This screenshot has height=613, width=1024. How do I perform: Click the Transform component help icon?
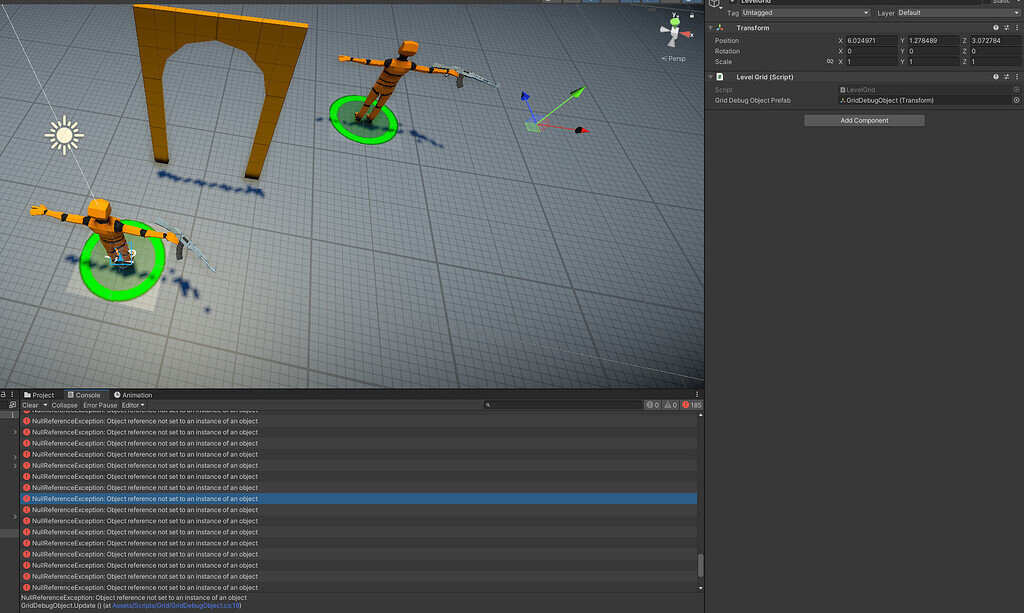[995, 28]
